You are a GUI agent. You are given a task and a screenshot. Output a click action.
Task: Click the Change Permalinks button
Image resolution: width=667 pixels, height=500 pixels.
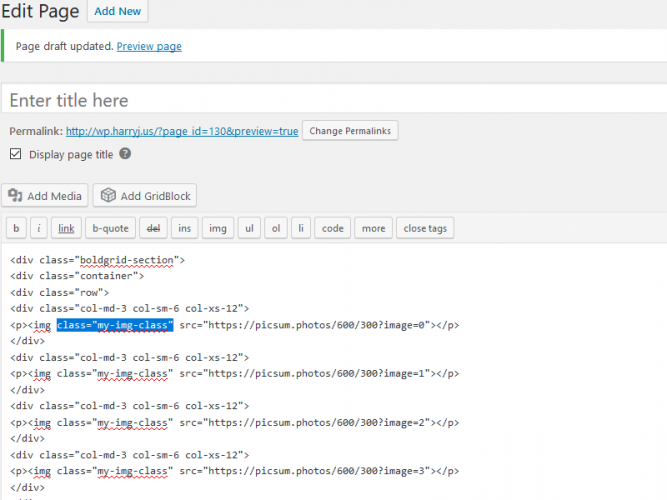coord(350,131)
